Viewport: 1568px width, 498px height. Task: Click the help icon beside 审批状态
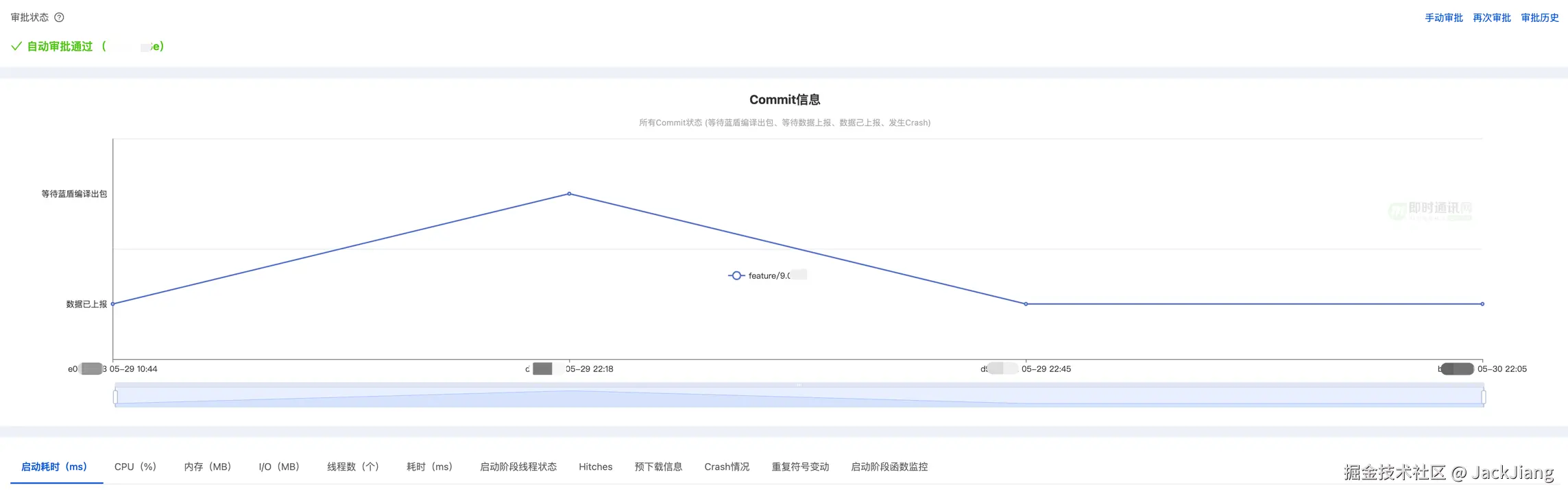(59, 17)
